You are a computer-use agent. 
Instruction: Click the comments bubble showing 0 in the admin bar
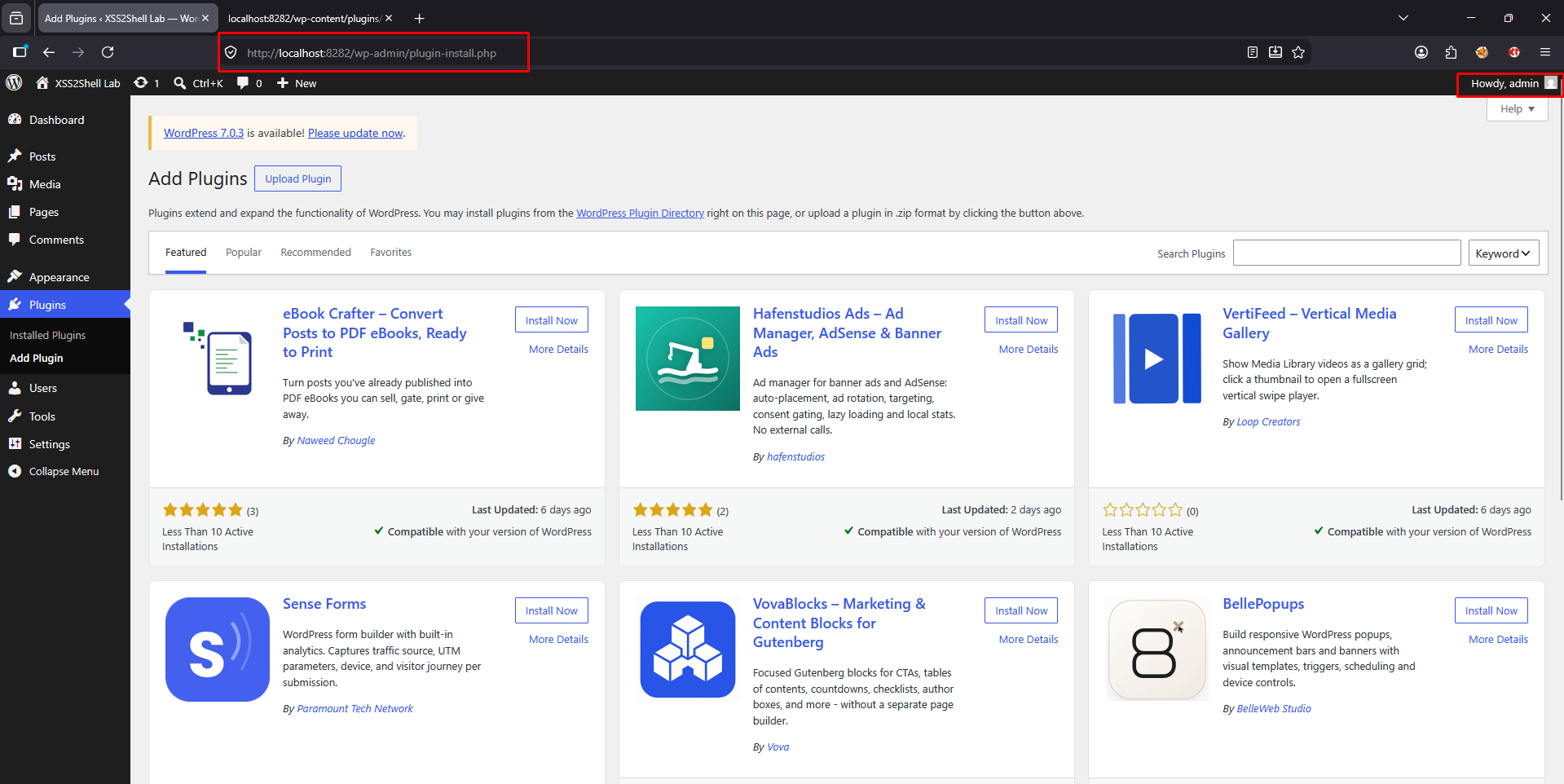[x=249, y=83]
